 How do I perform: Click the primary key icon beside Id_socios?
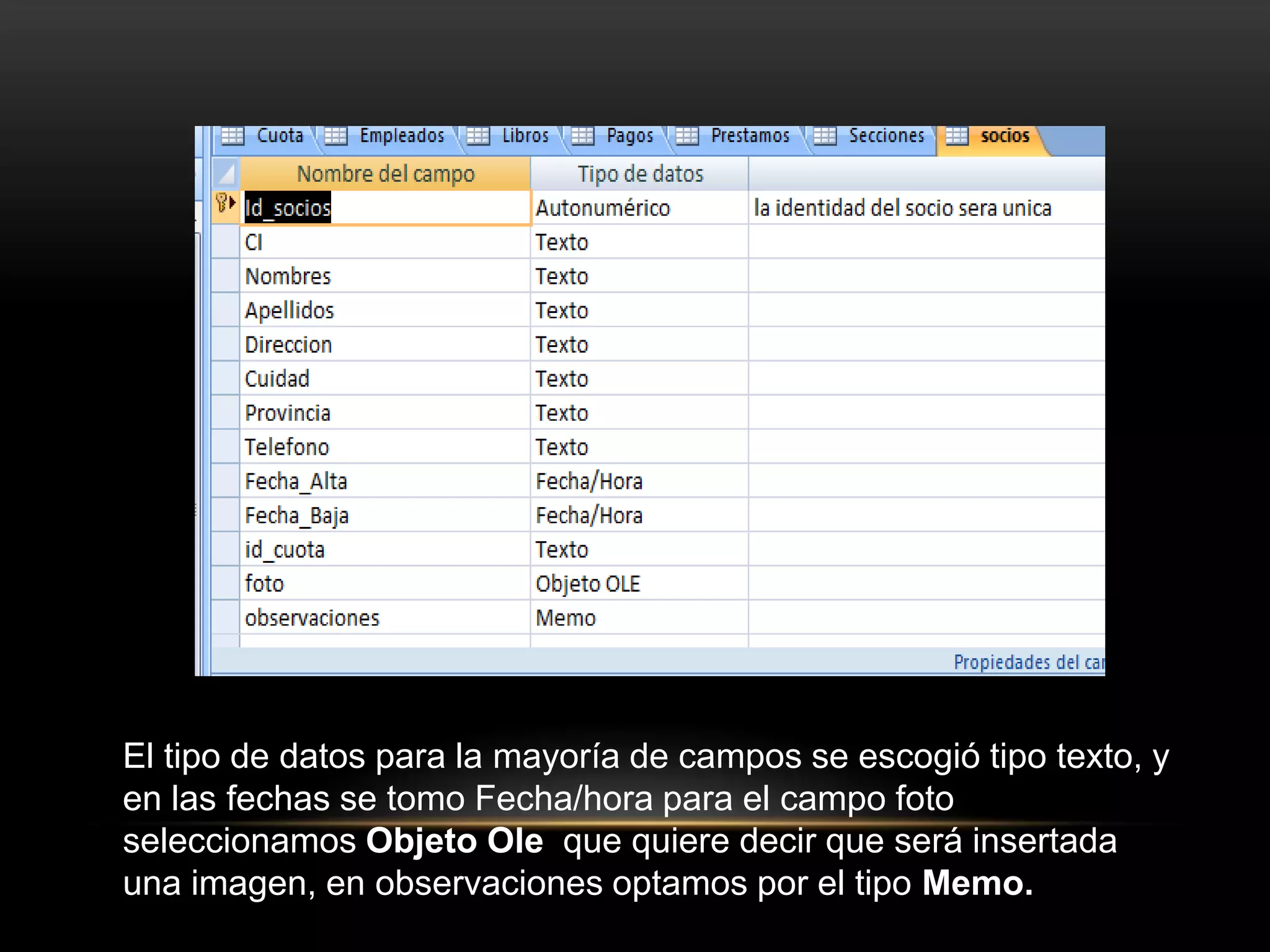(222, 203)
